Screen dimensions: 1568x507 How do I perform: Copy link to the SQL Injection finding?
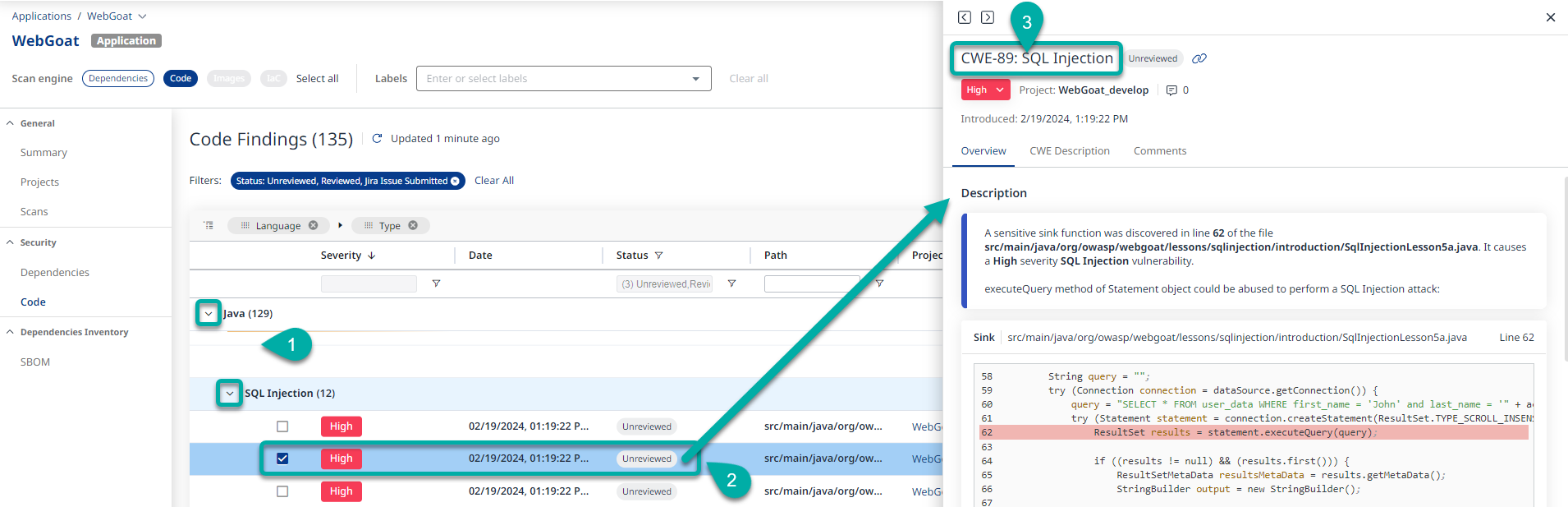click(1199, 58)
